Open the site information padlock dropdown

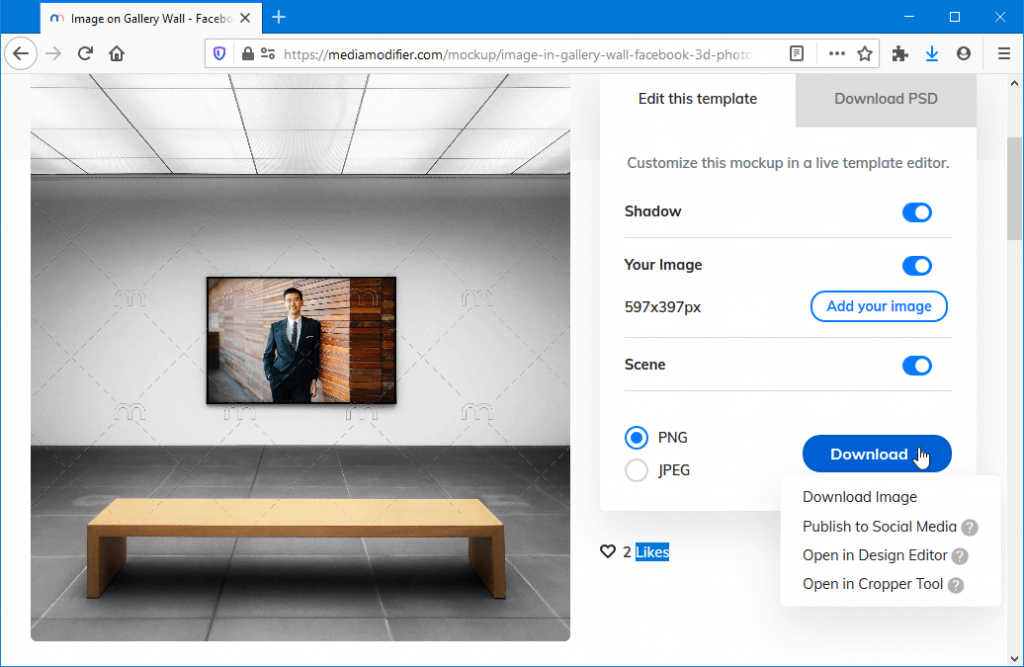coord(246,53)
